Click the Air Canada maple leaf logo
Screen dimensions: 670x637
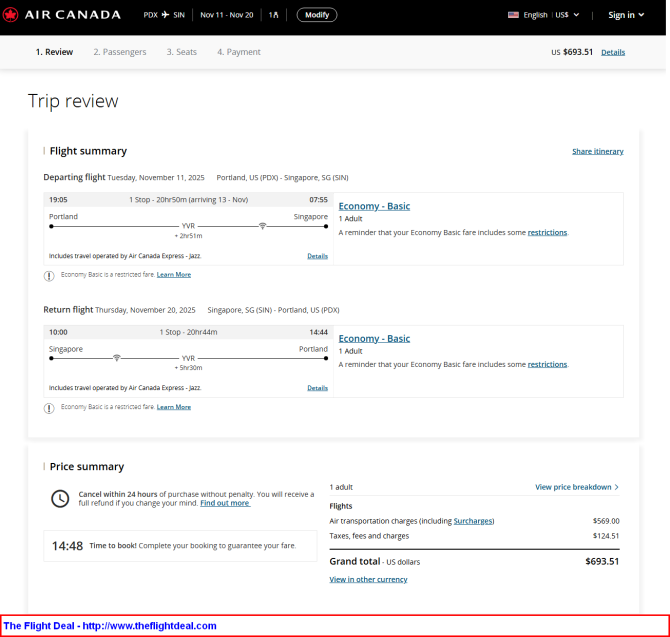pos(10,15)
